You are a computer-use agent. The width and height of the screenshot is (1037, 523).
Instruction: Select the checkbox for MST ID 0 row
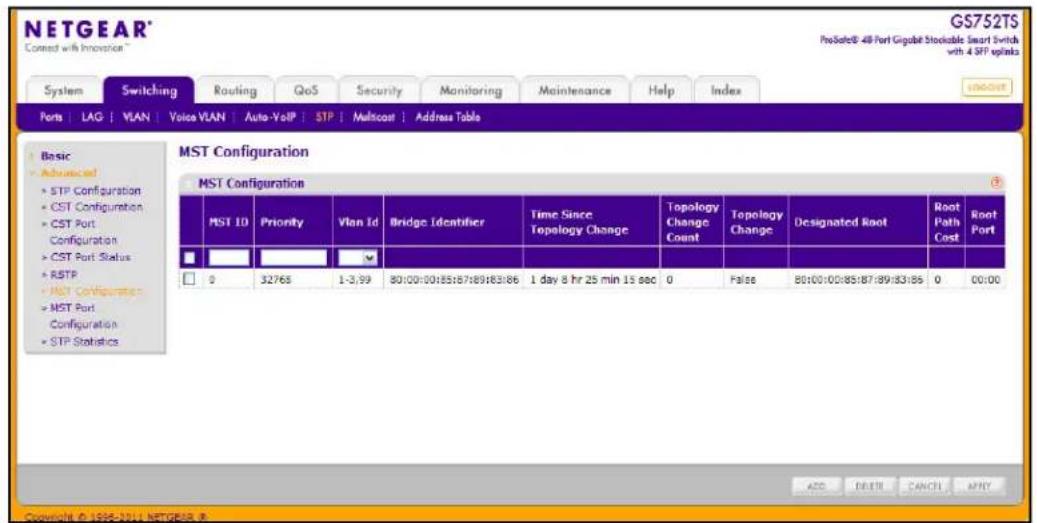[x=190, y=279]
